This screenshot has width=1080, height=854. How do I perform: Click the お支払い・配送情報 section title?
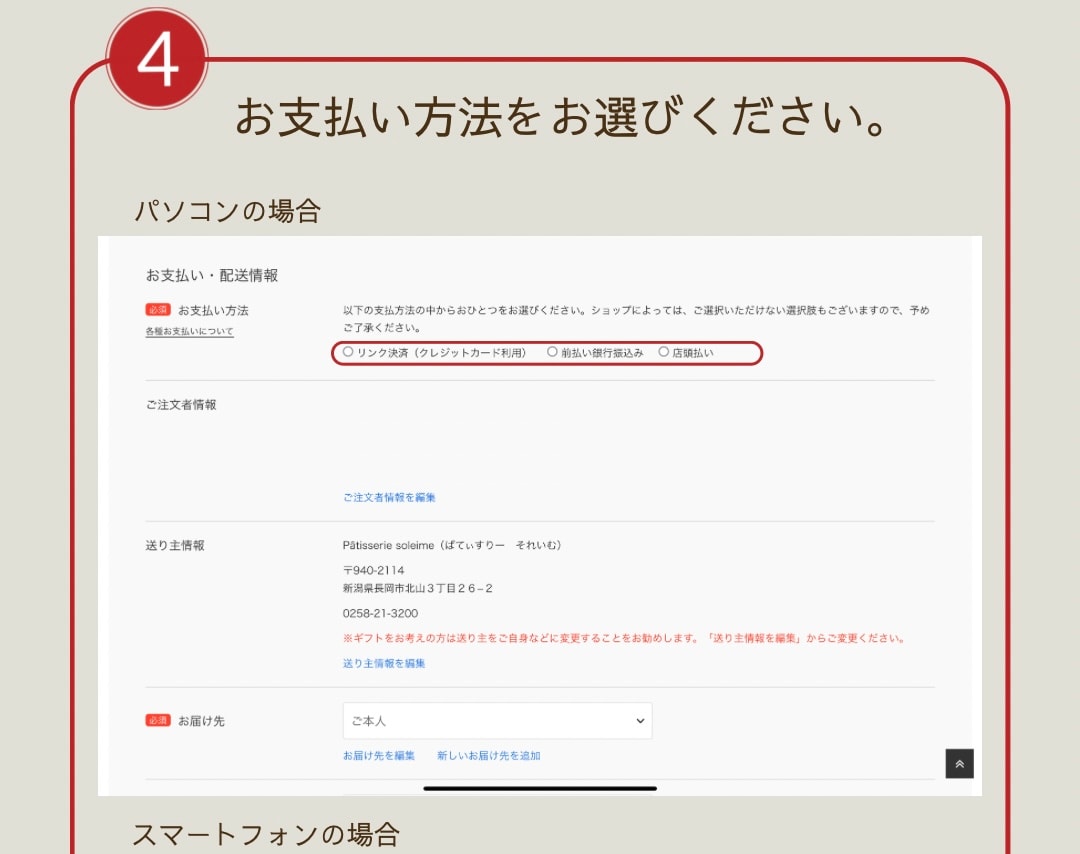212,275
